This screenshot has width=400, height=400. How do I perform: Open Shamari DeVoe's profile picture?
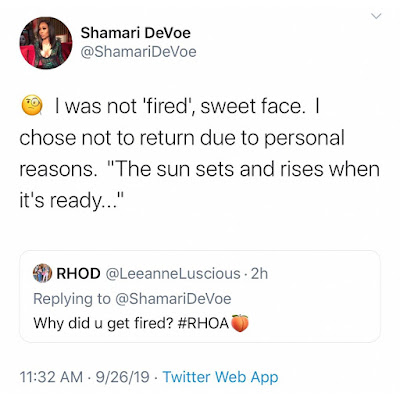[x=46, y=43]
